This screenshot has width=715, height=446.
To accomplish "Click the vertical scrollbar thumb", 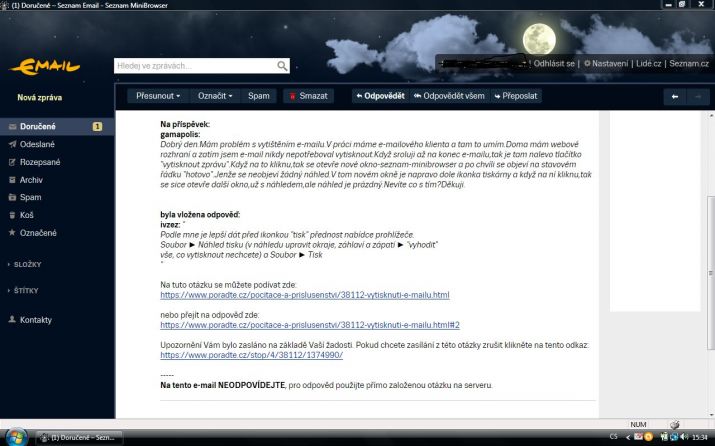I will coord(710,273).
